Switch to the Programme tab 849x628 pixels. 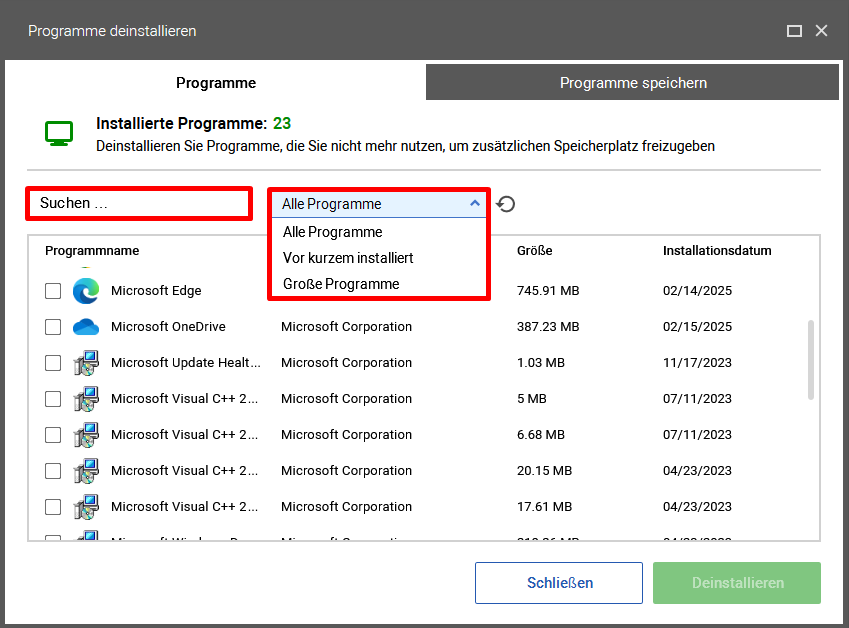tap(216, 83)
